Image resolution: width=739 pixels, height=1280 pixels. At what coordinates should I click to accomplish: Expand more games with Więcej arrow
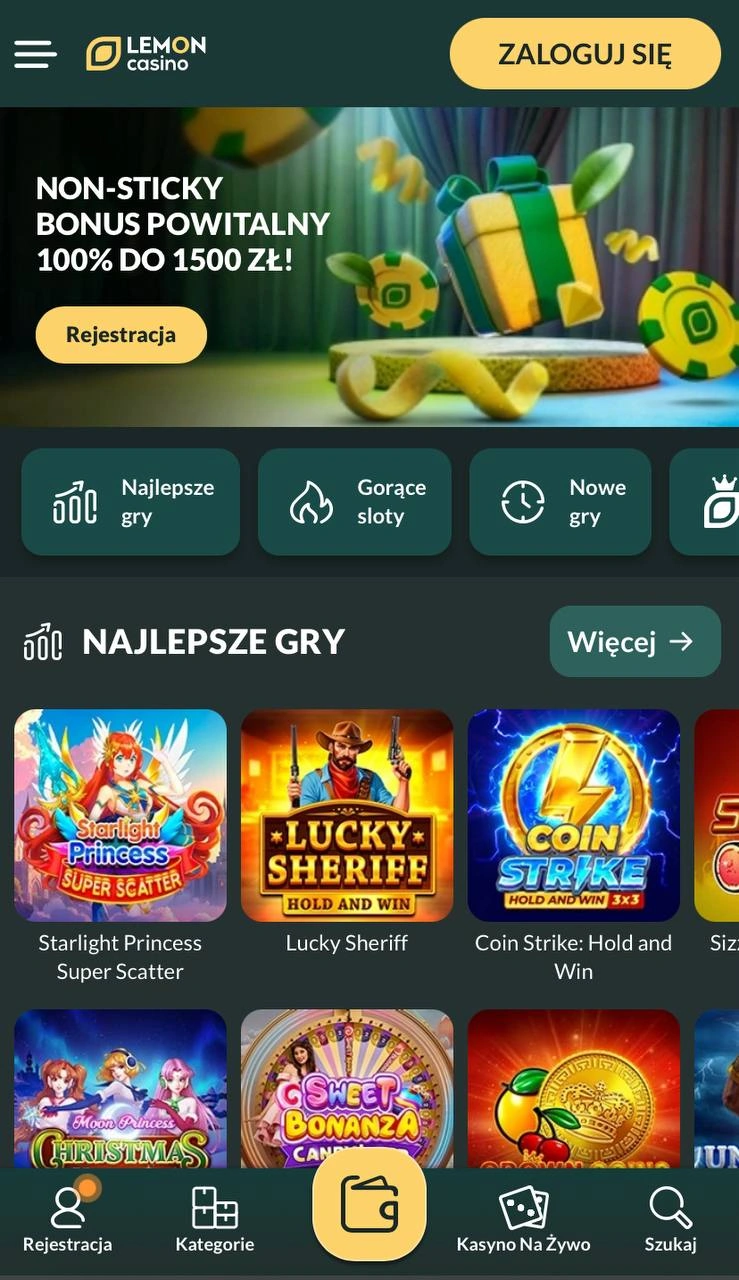(635, 641)
